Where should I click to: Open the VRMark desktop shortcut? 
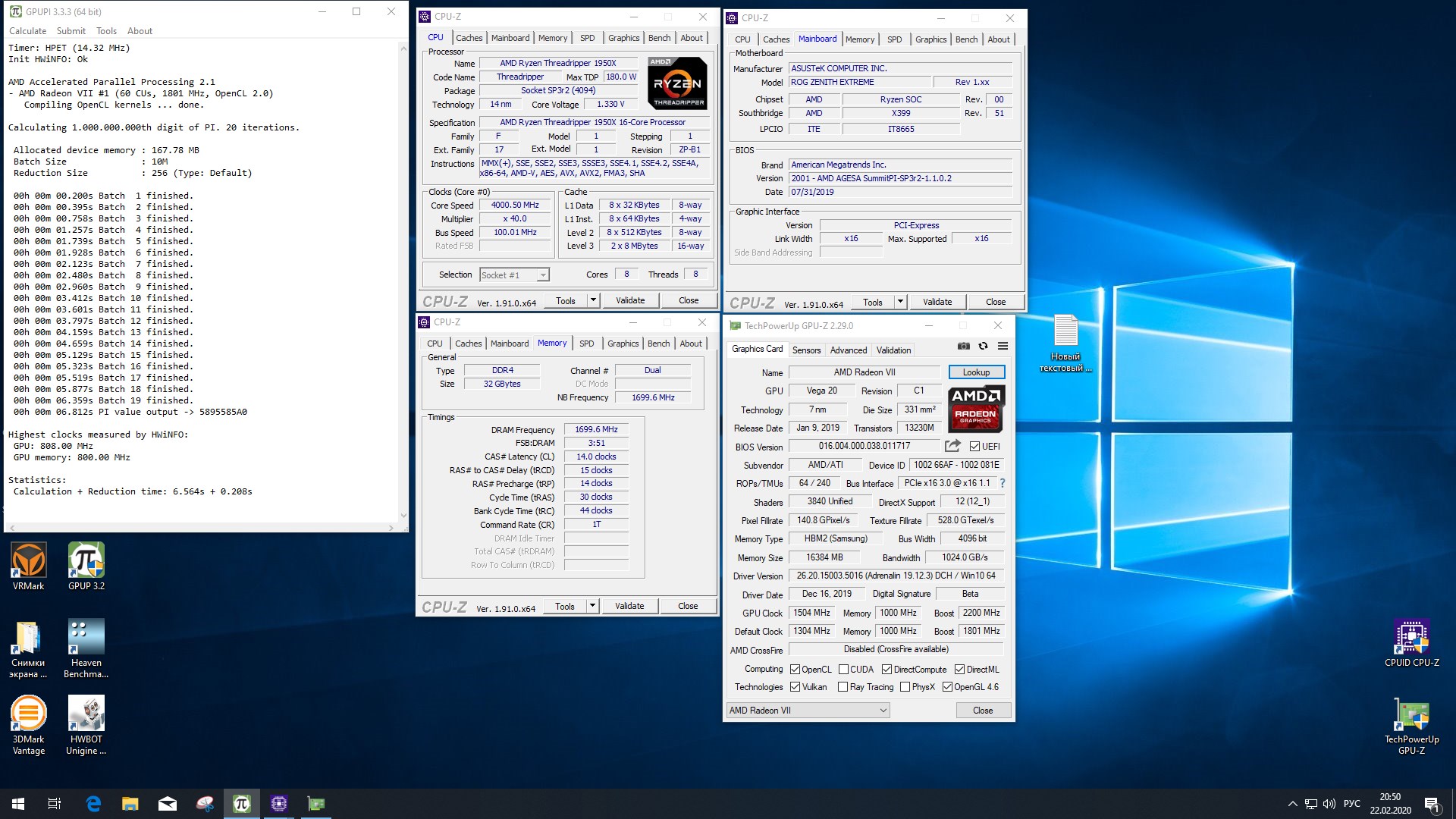[29, 566]
